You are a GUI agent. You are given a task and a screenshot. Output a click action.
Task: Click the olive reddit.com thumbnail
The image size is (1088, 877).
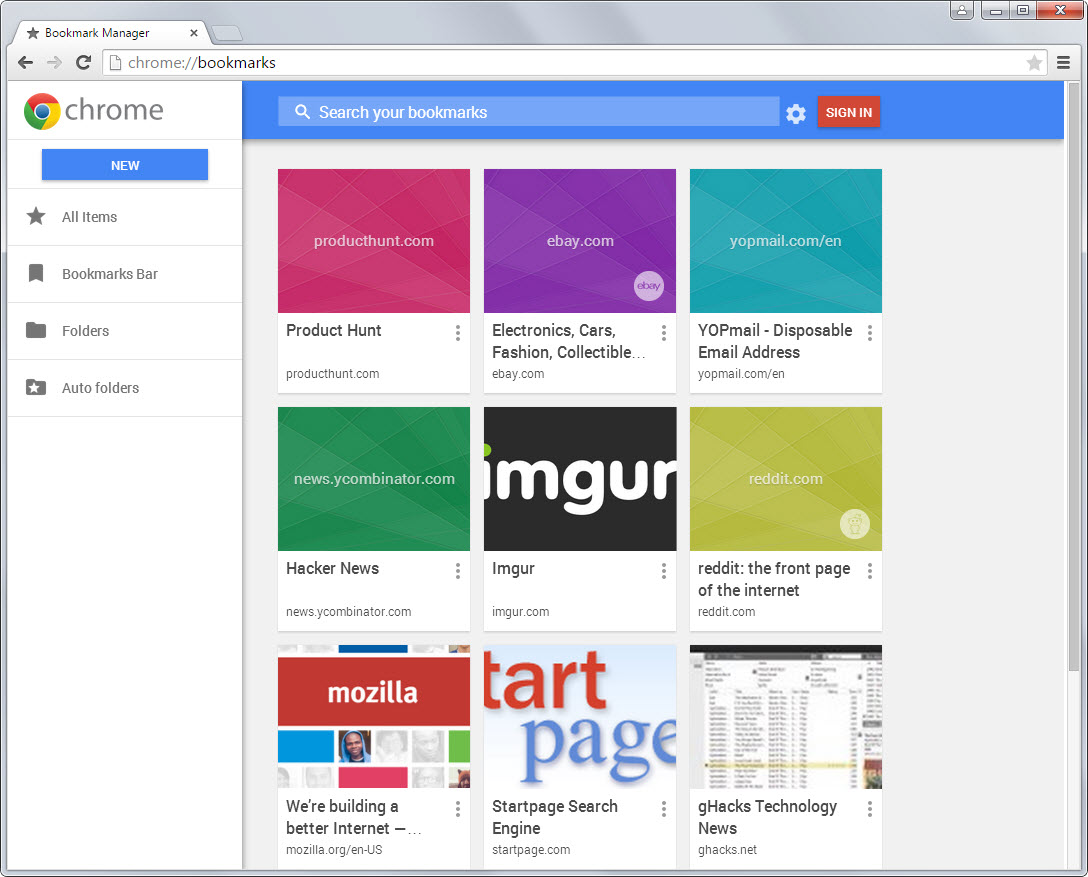tap(785, 479)
